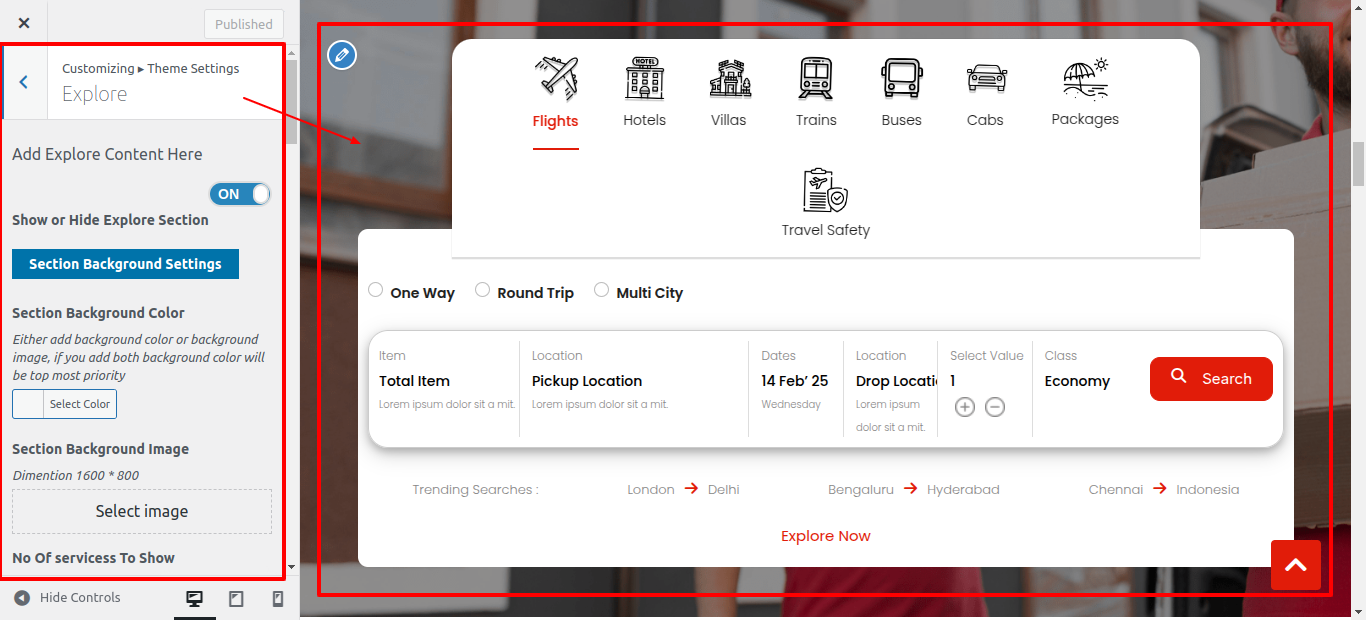Image resolution: width=1366 pixels, height=620 pixels.
Task: Select the Multi City radio button
Action: point(601,290)
